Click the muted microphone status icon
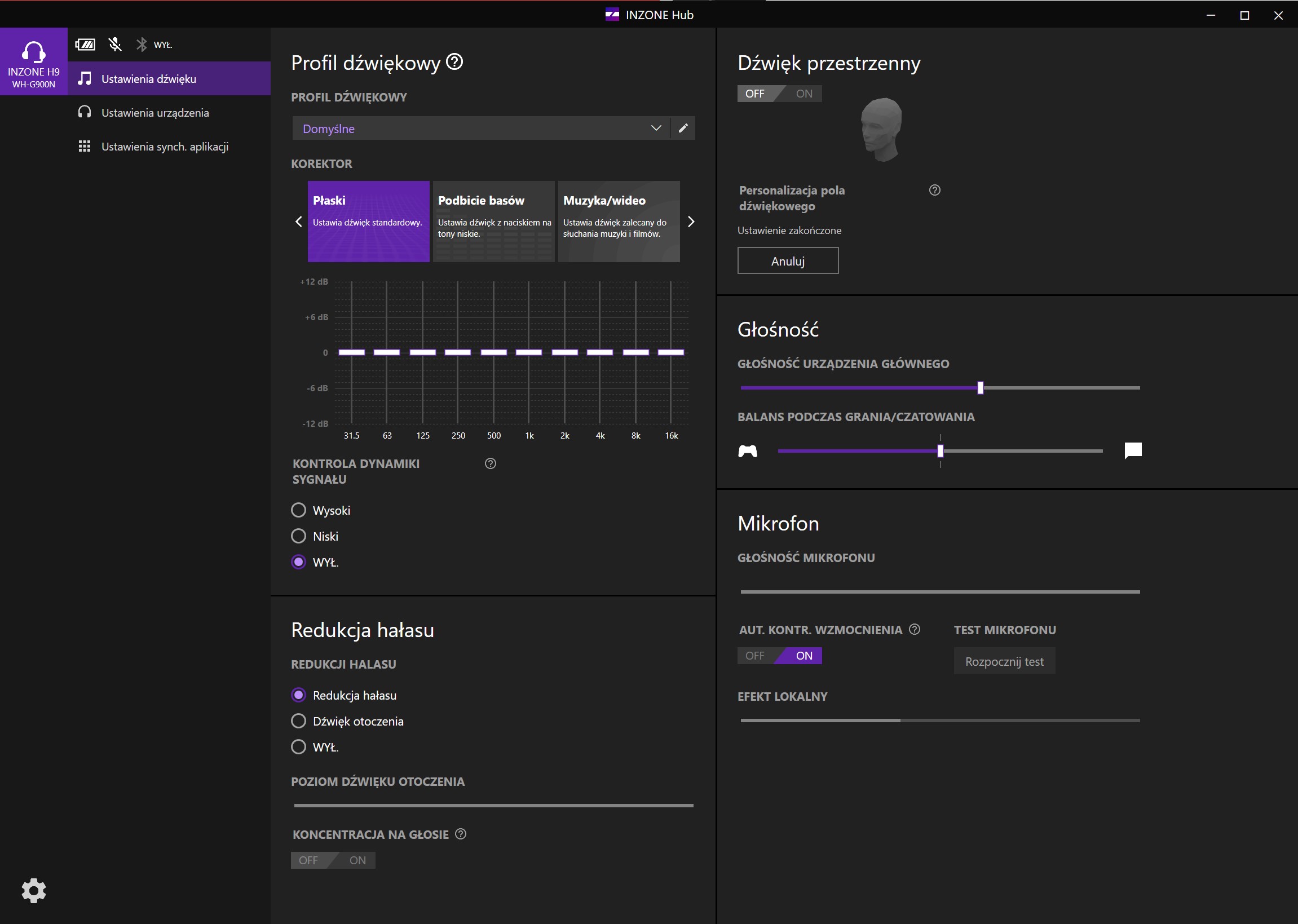Image resolution: width=1298 pixels, height=924 pixels. click(115, 45)
